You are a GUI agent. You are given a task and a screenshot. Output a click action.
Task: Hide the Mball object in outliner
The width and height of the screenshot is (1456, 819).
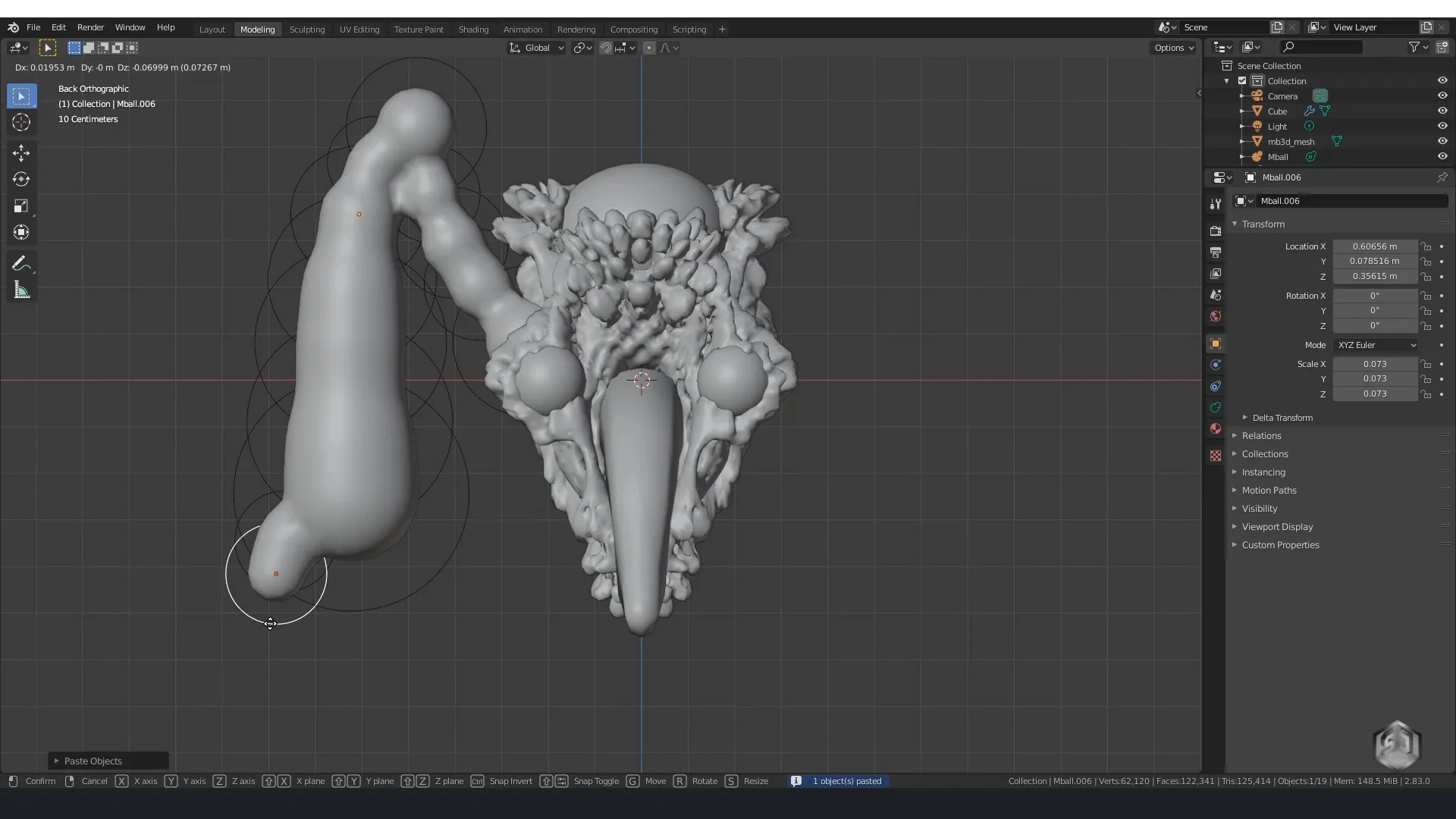1442,156
